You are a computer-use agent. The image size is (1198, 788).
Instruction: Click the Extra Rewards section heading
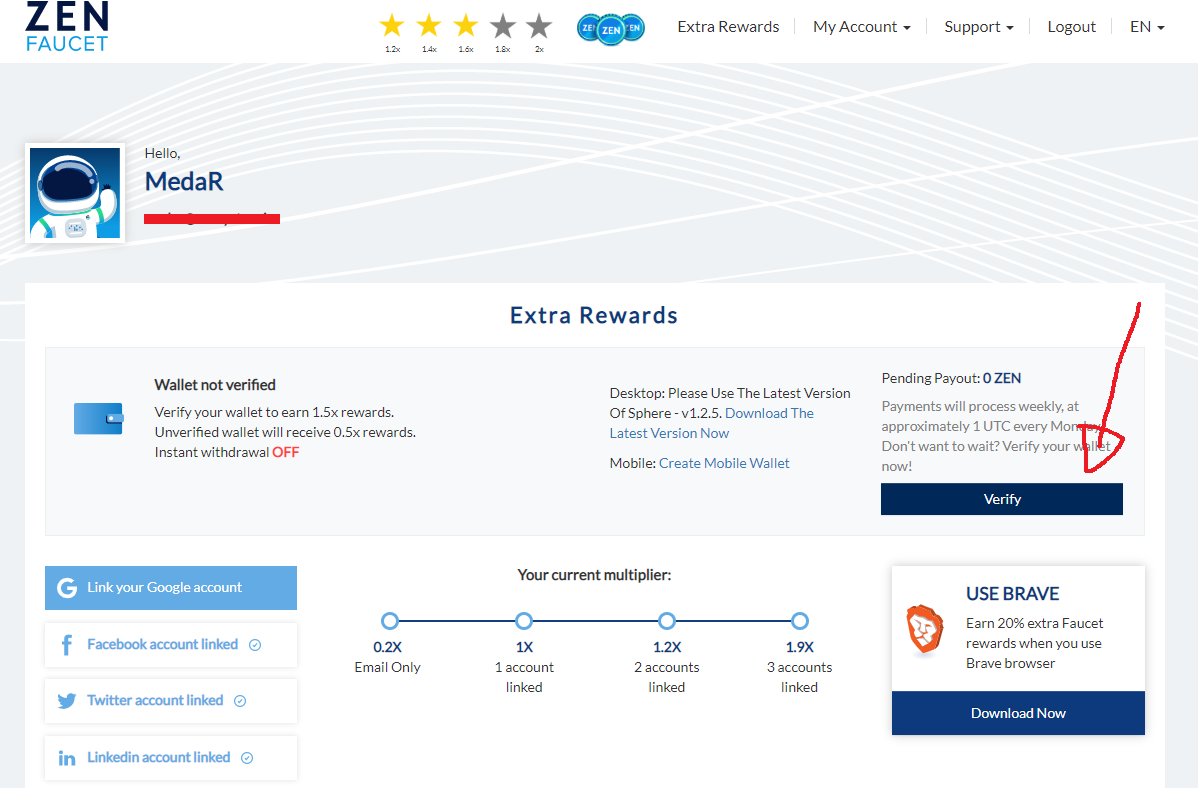click(594, 316)
